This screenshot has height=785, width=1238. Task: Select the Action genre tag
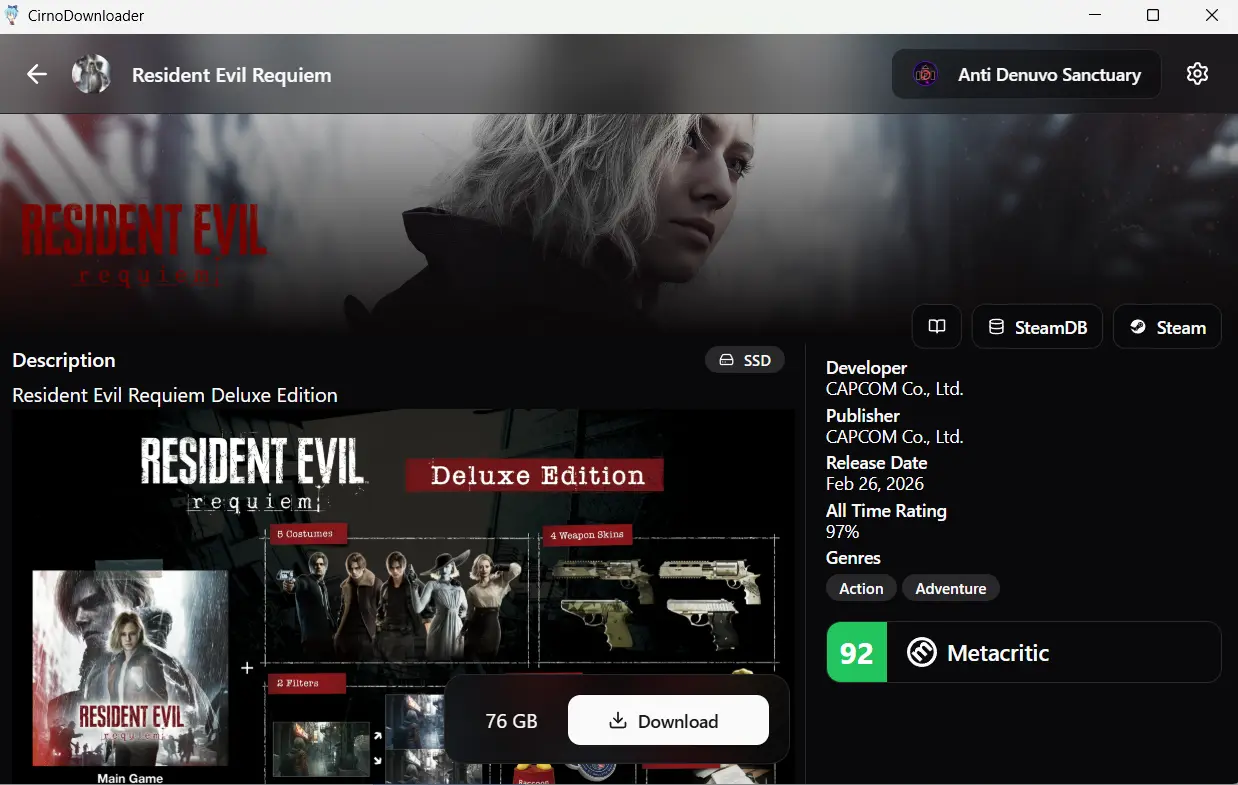[861, 588]
